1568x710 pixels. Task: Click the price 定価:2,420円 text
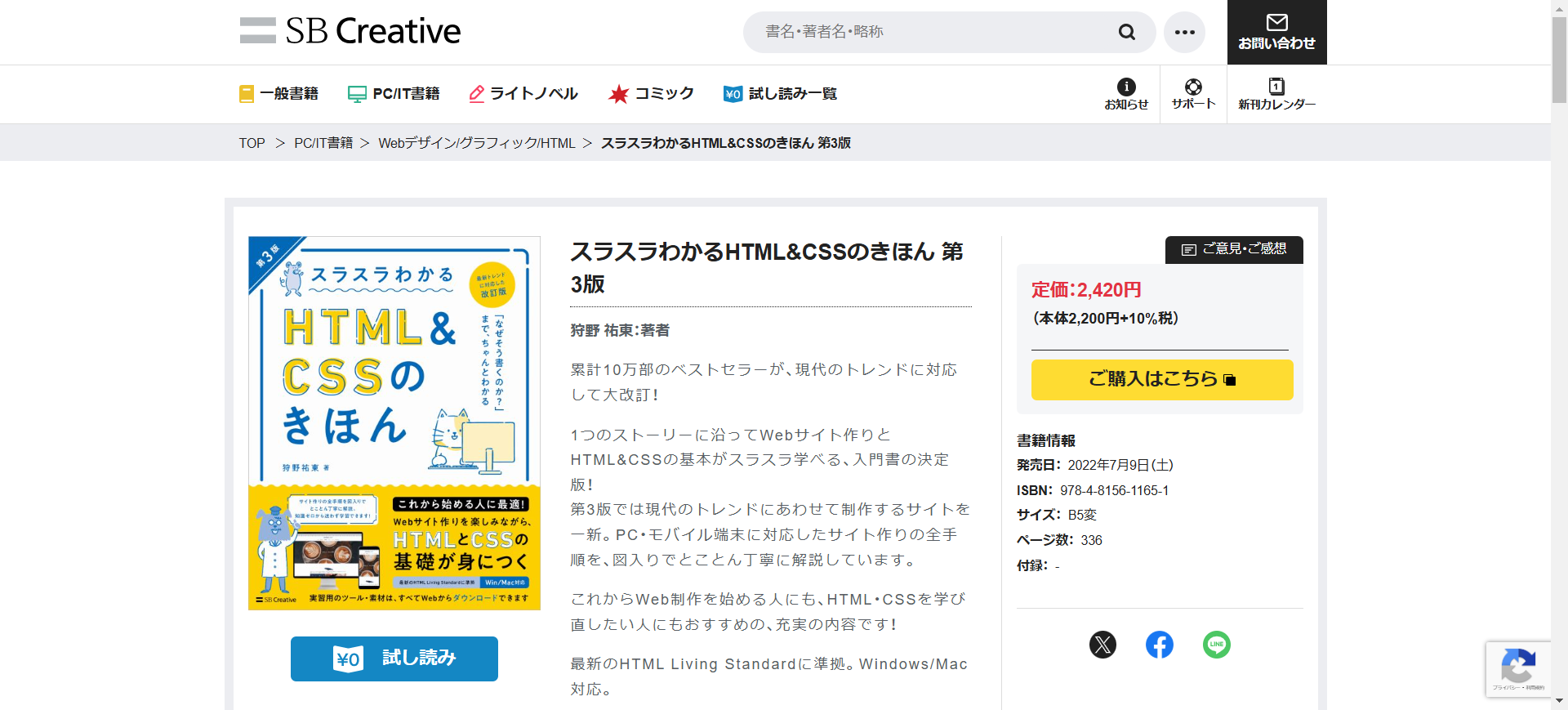(1086, 290)
